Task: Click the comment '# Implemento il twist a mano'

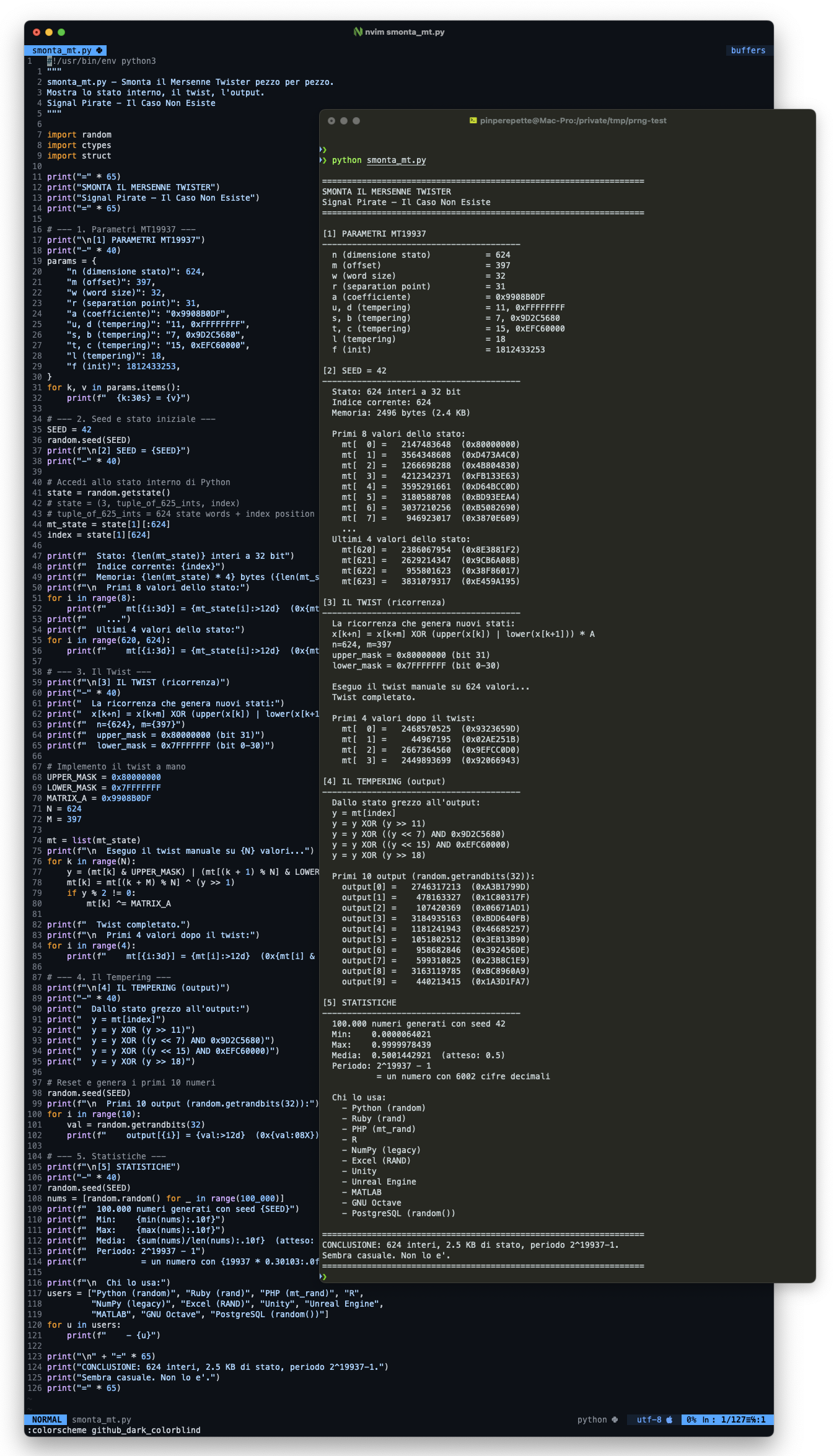Action: click(x=116, y=766)
